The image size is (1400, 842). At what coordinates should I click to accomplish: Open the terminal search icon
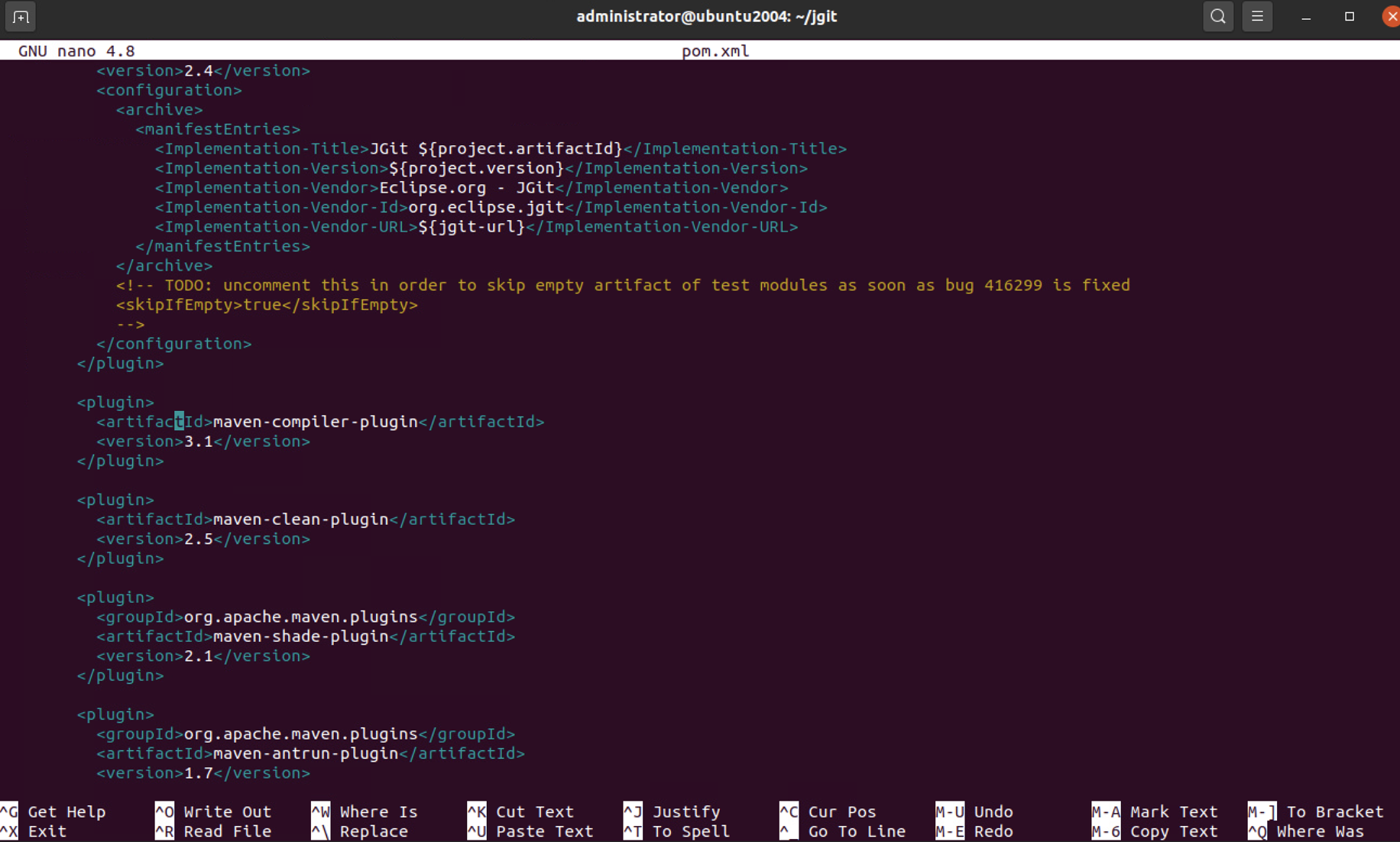coord(1218,16)
